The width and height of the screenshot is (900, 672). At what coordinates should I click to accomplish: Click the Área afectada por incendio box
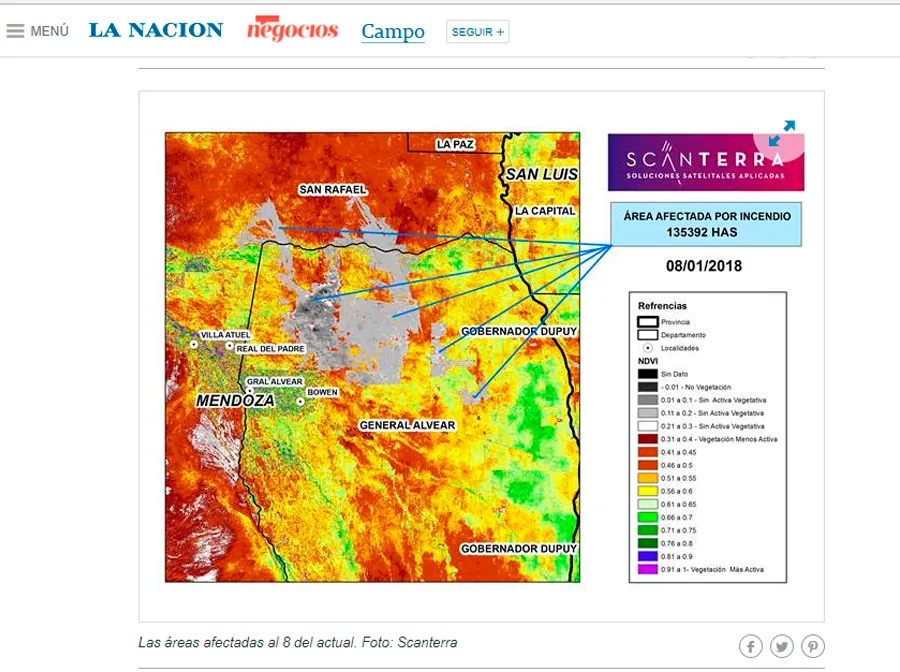click(x=706, y=224)
